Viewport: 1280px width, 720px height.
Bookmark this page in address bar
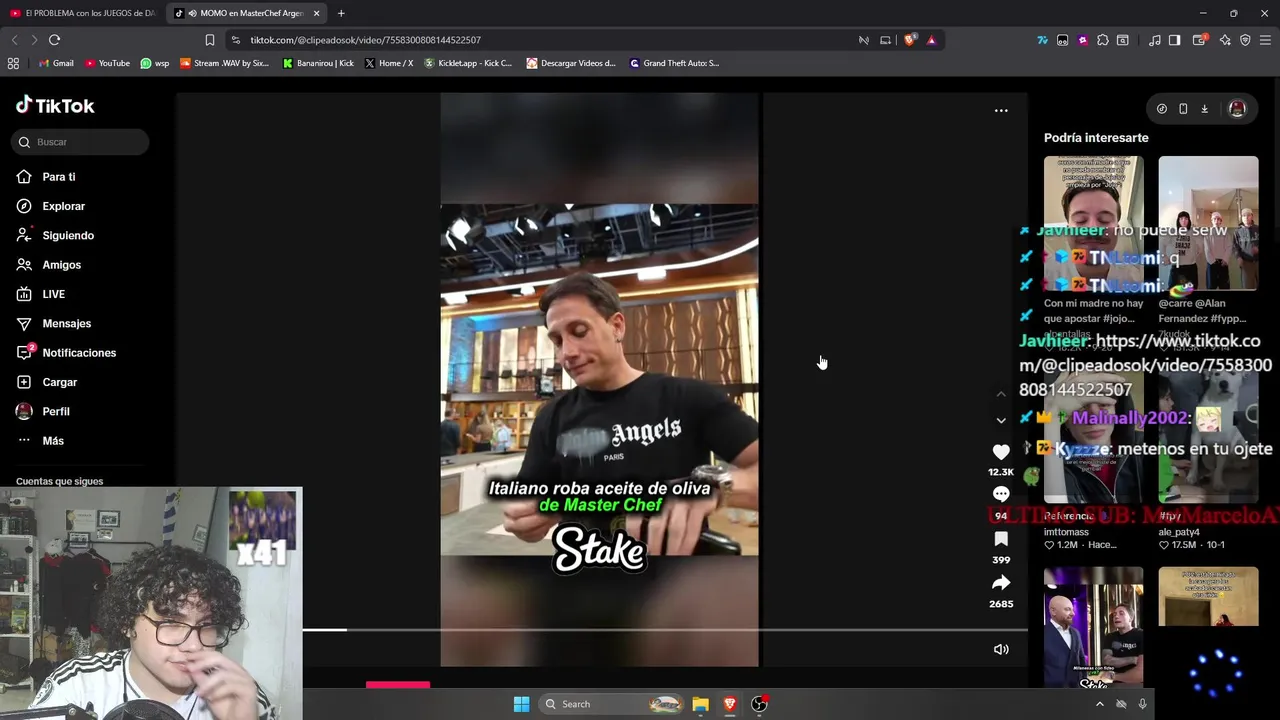tap(209, 40)
